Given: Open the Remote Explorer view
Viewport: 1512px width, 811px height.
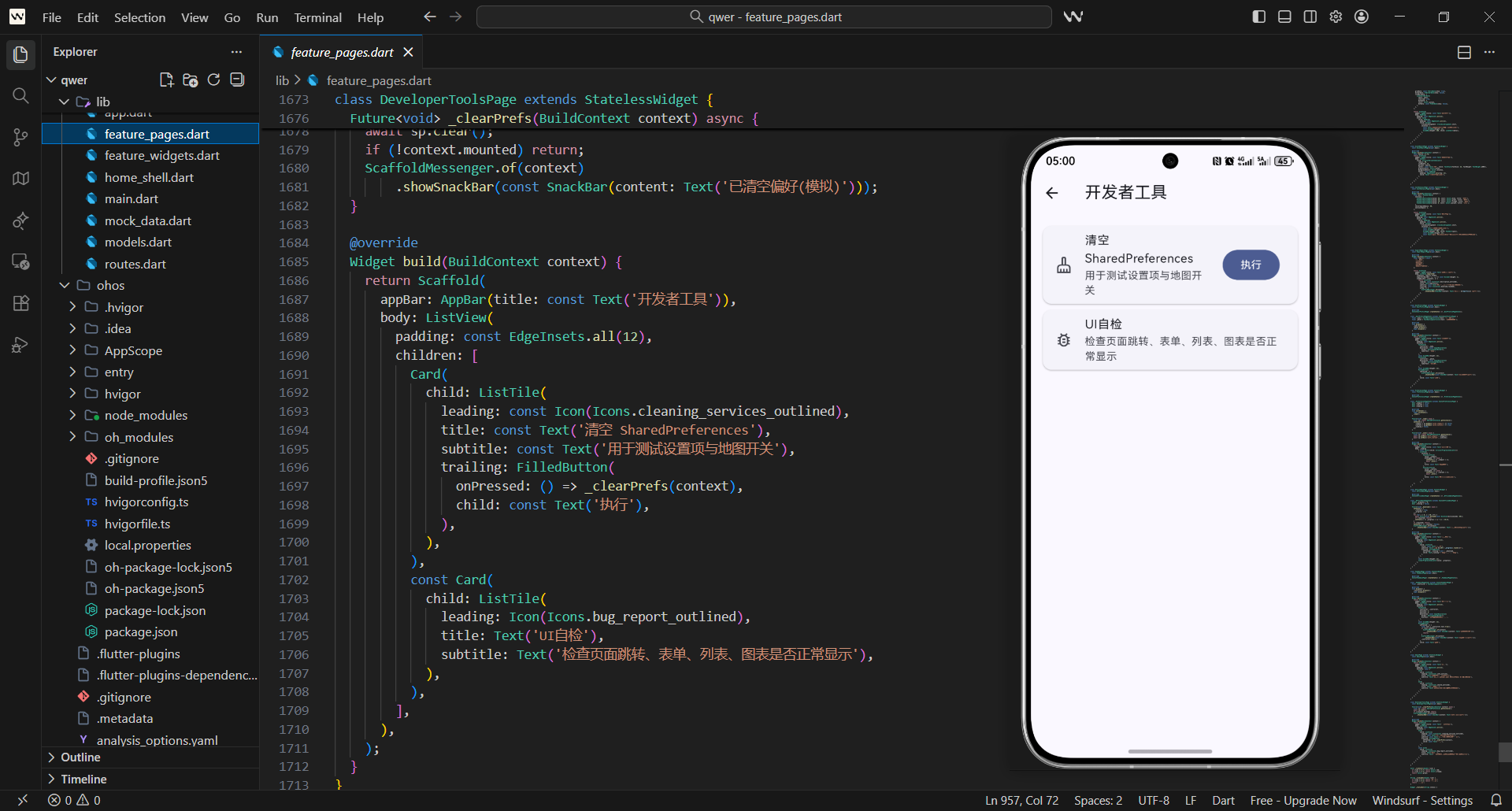Looking at the screenshot, I should tap(20, 261).
